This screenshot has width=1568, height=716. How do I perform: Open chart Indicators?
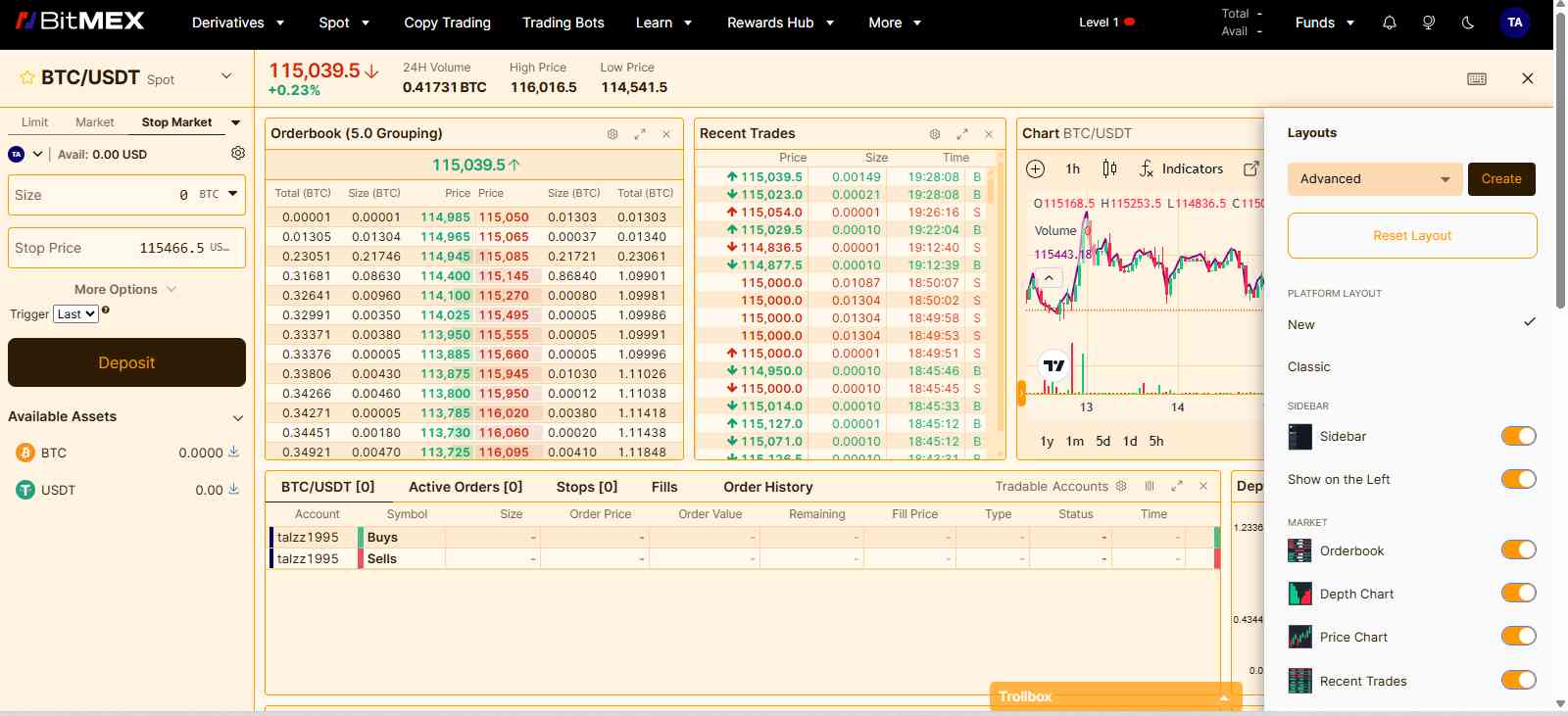pos(1181,168)
